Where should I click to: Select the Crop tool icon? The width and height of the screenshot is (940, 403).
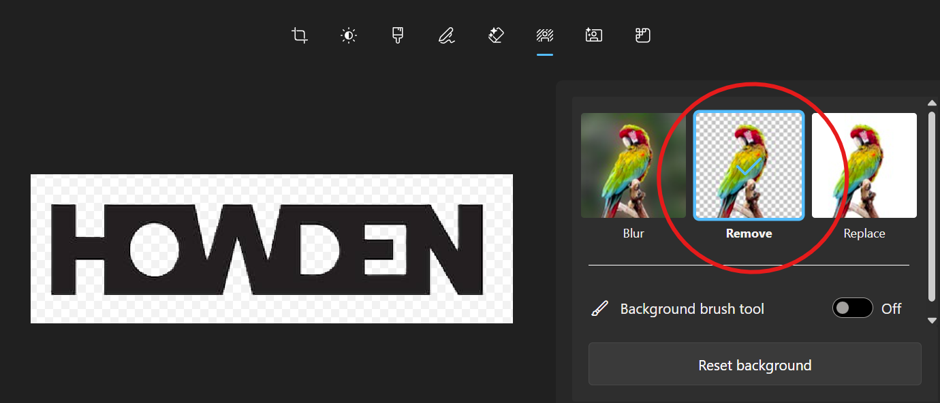(299, 35)
